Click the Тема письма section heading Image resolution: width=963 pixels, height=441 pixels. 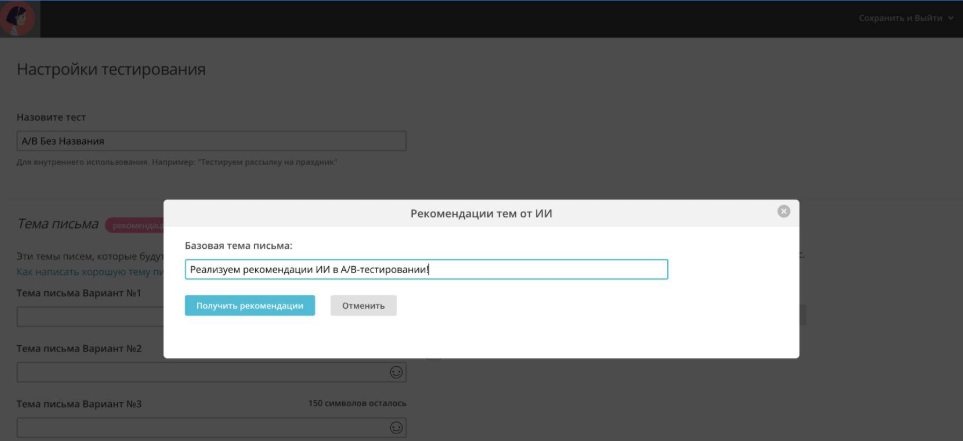coord(58,224)
